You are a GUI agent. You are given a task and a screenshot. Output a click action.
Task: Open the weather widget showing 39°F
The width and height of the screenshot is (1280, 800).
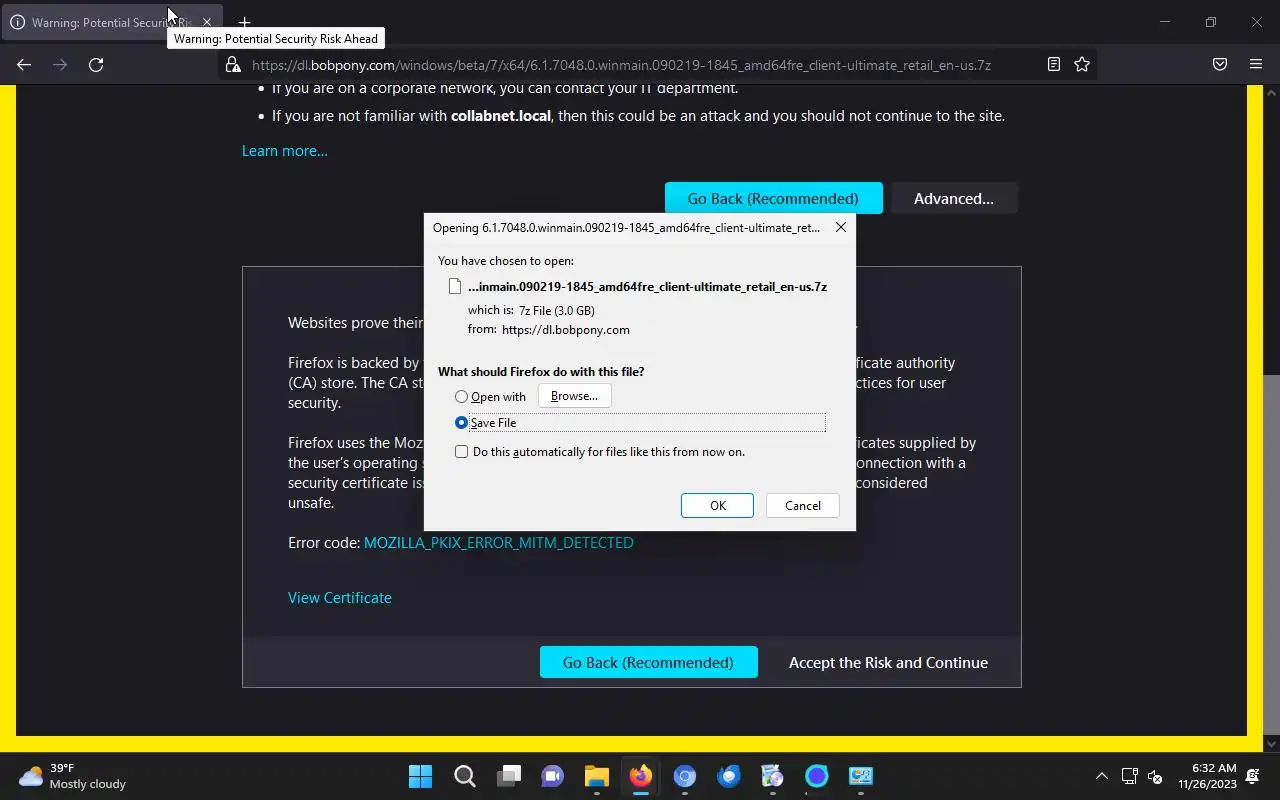tap(72, 776)
